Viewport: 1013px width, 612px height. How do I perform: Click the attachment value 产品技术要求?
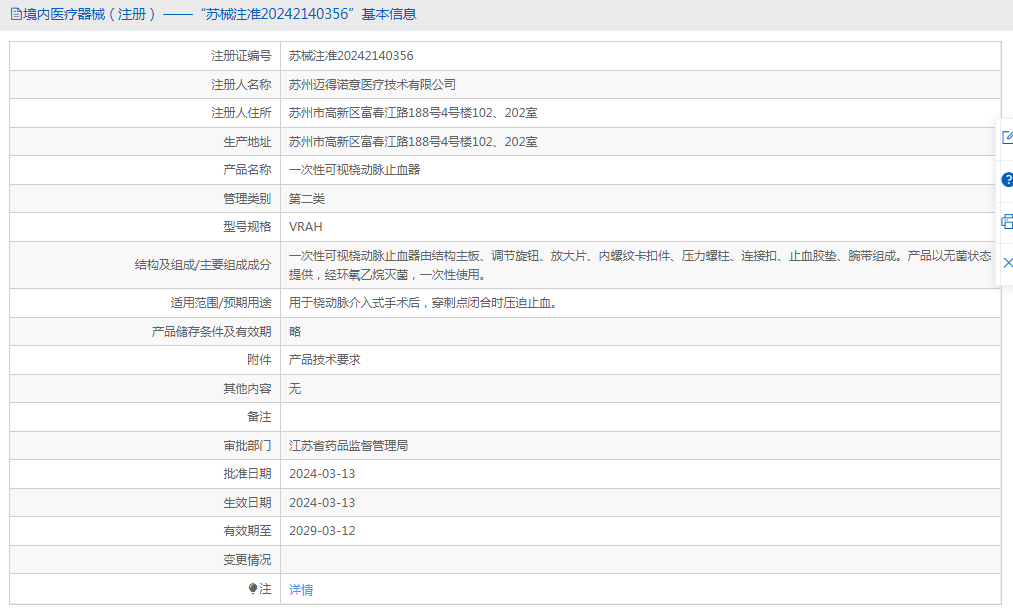tap(324, 360)
